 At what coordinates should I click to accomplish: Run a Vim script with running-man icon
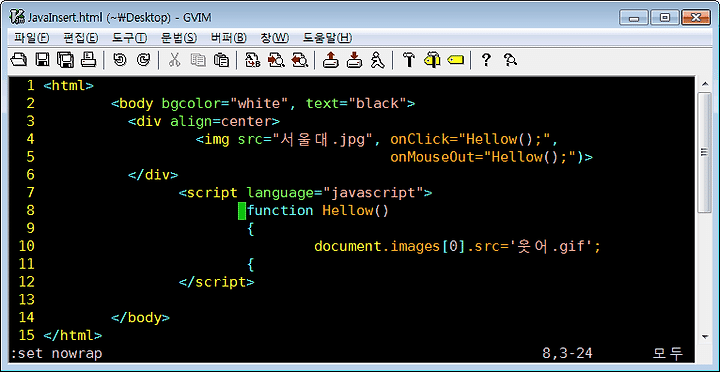pos(377,60)
